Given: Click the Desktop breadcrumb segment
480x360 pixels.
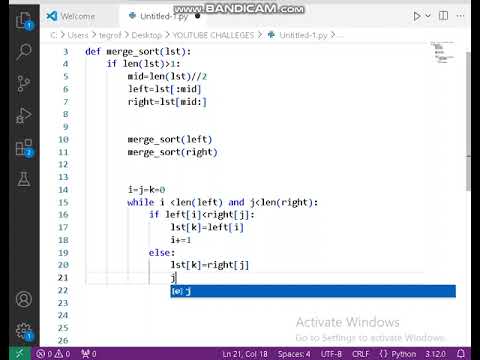Looking at the screenshot, I should pos(146,35).
